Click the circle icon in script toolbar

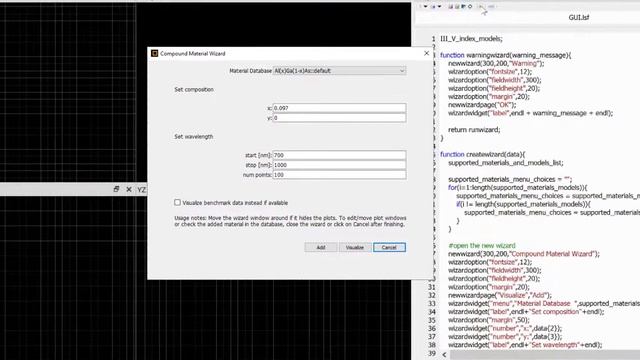(x=470, y=7)
